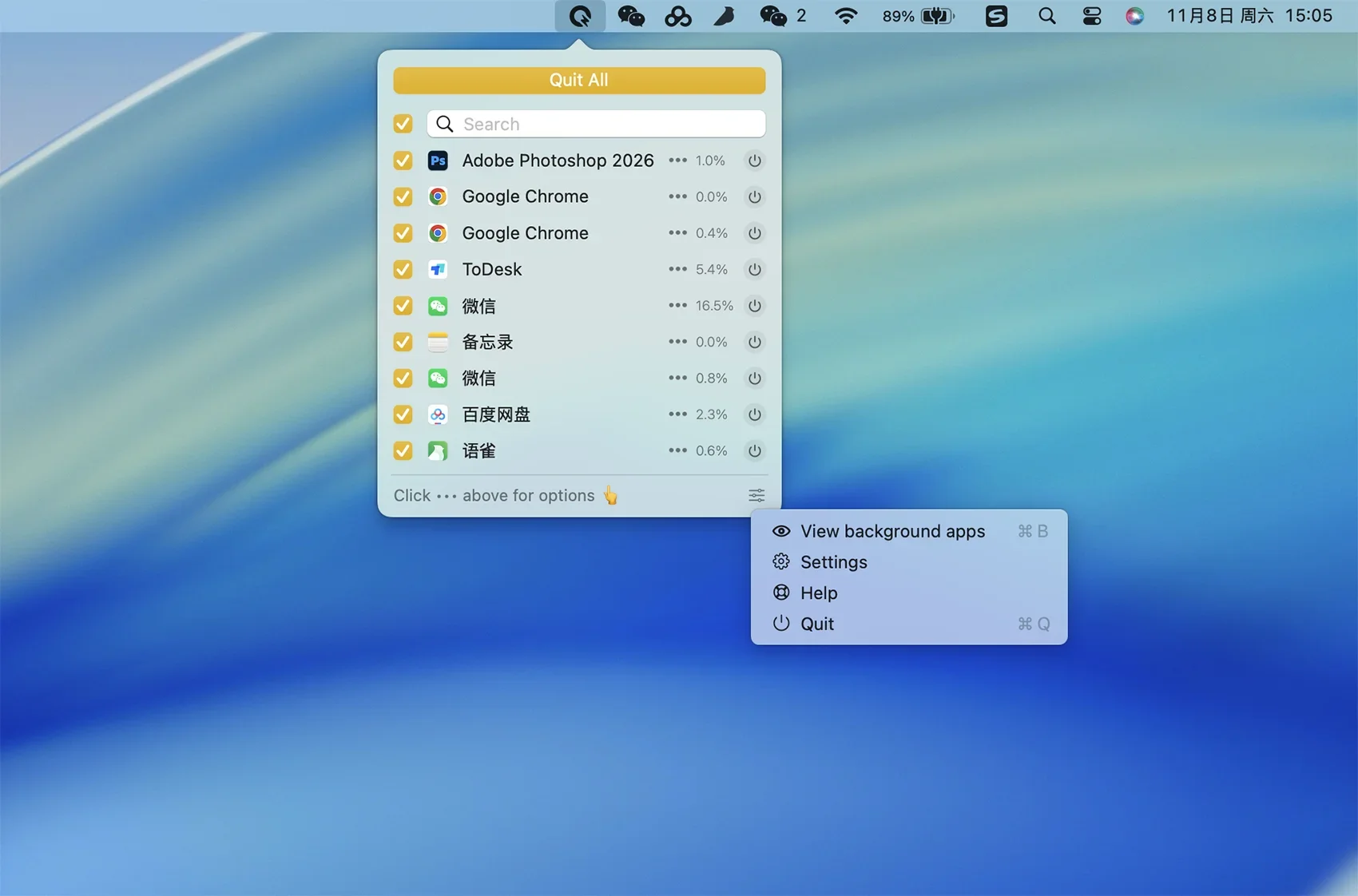
Task: Open Spotlight search in the menu bar
Action: [1046, 16]
